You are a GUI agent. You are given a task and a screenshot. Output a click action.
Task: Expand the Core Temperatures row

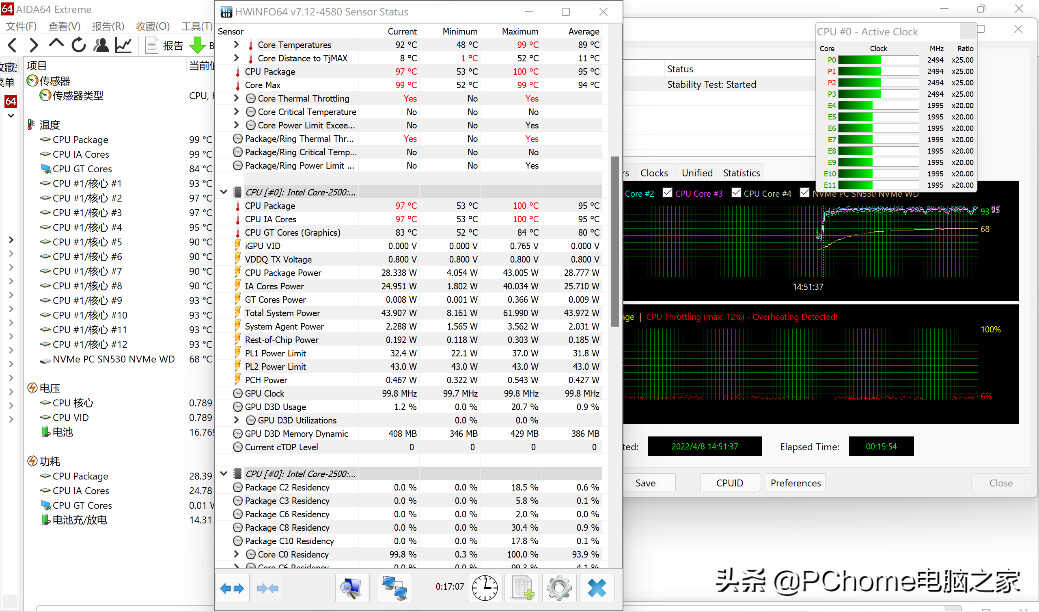237,44
